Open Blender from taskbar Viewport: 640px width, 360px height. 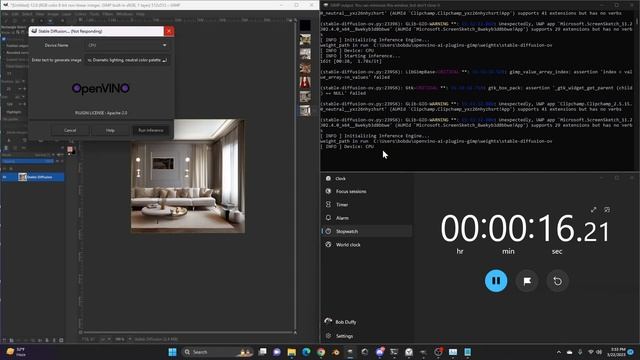[x=336, y=352]
